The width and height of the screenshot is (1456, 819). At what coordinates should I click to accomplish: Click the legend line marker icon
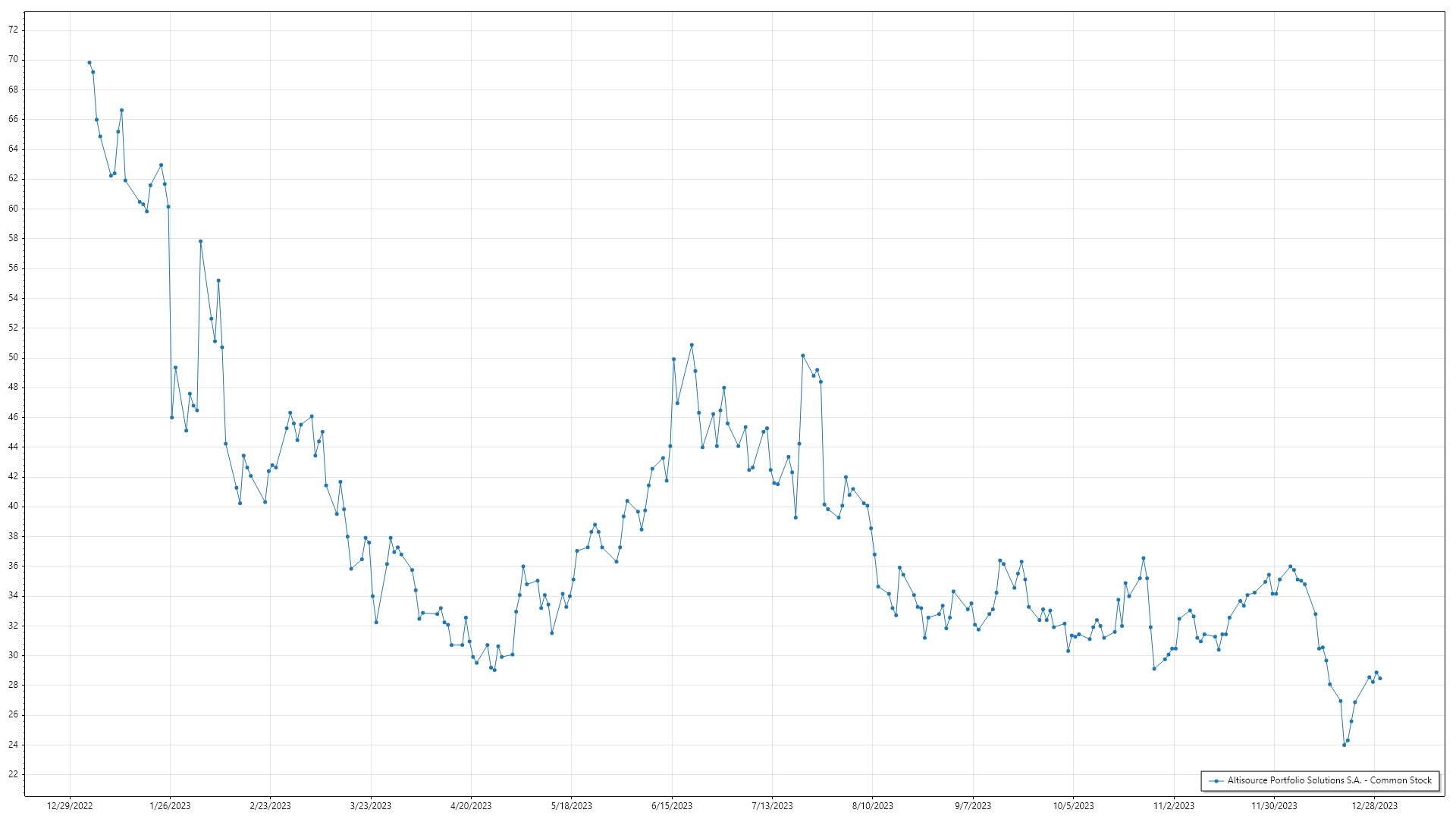(x=1216, y=780)
